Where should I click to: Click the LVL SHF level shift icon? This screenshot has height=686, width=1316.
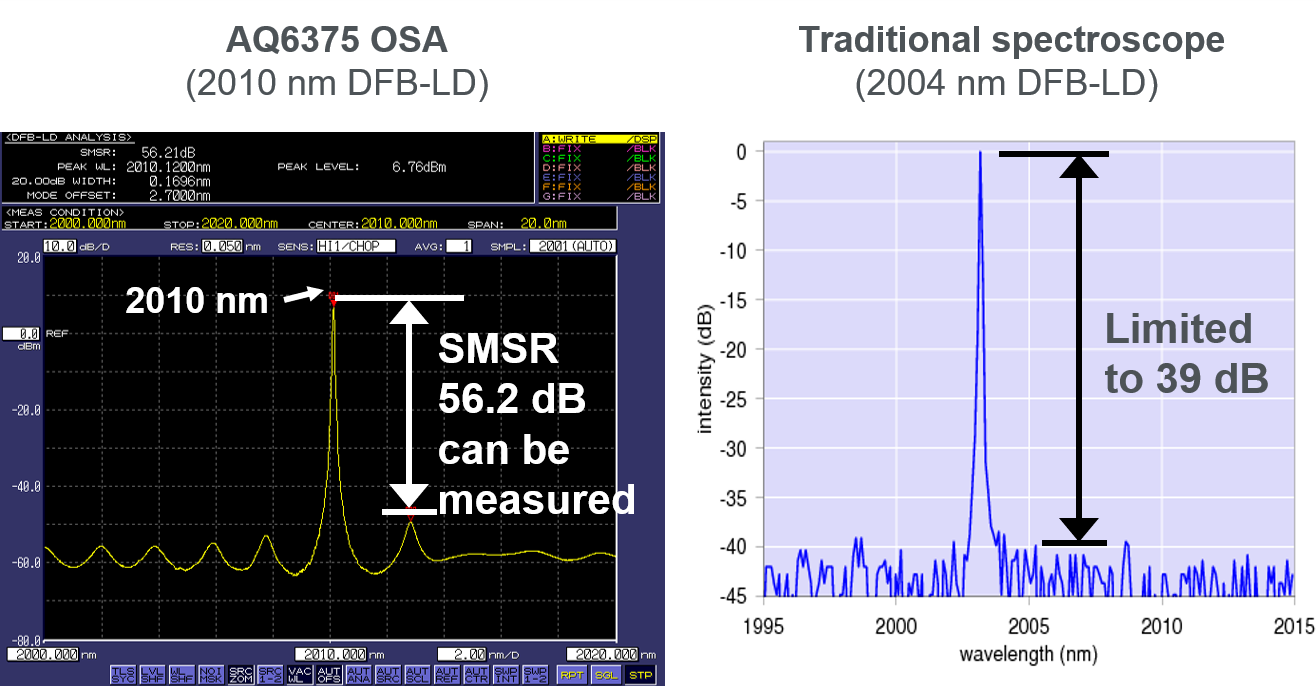[x=153, y=675]
